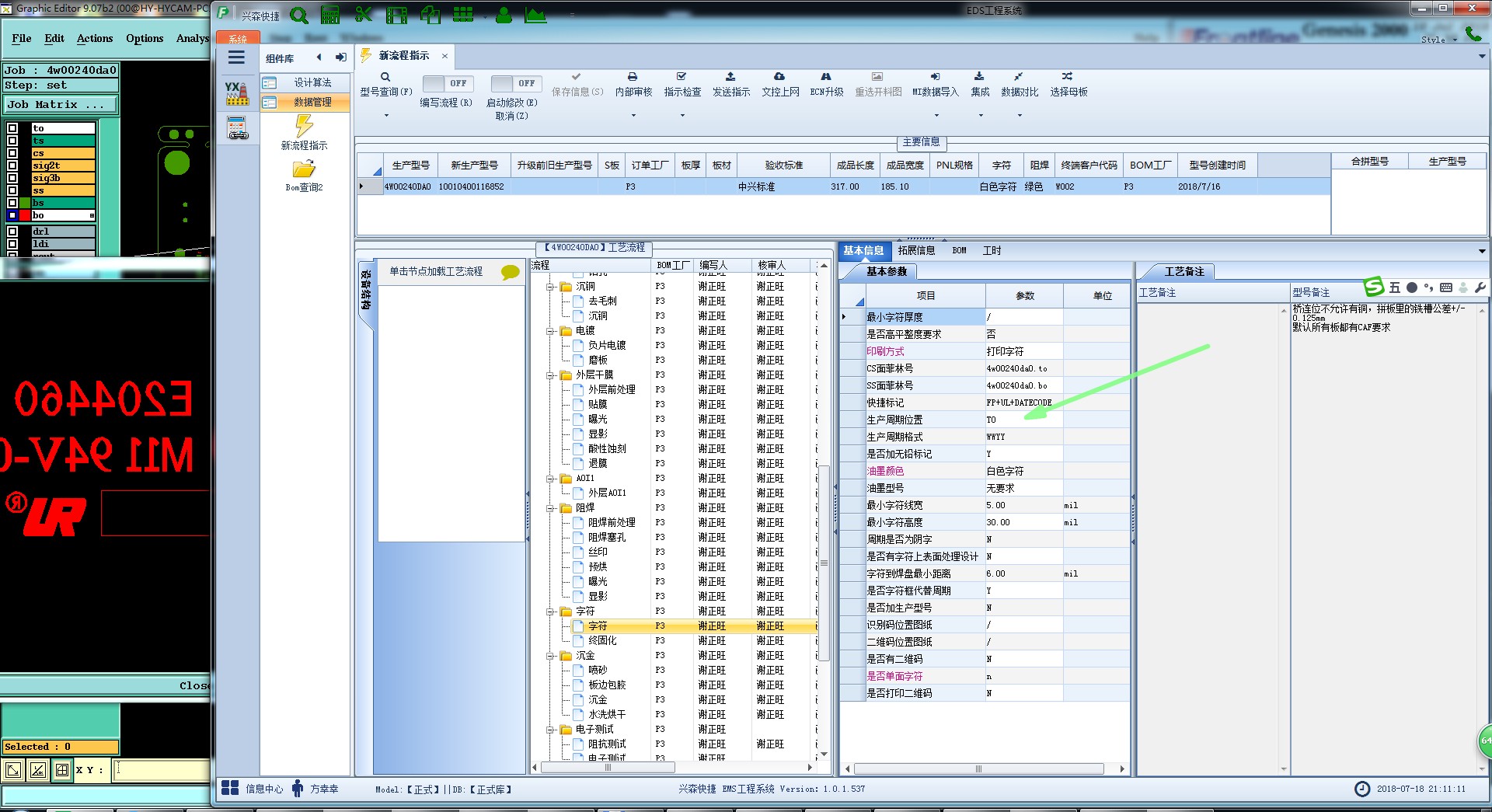Image resolution: width=1492 pixels, height=812 pixels.
Task: Click 选择母板 shuffle icon
Action: [x=1068, y=77]
